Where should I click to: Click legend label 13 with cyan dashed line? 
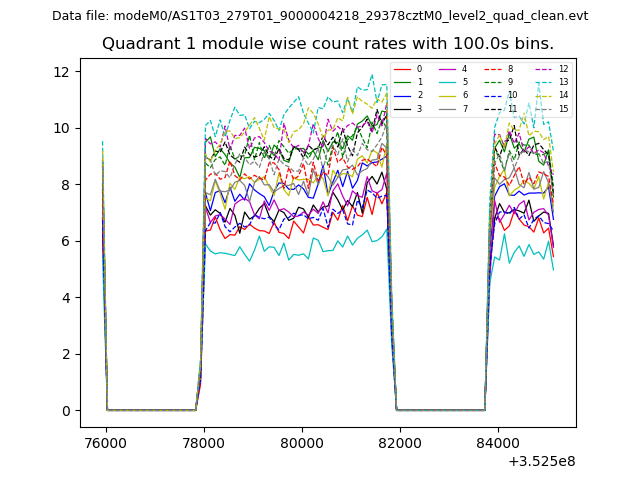[563, 82]
